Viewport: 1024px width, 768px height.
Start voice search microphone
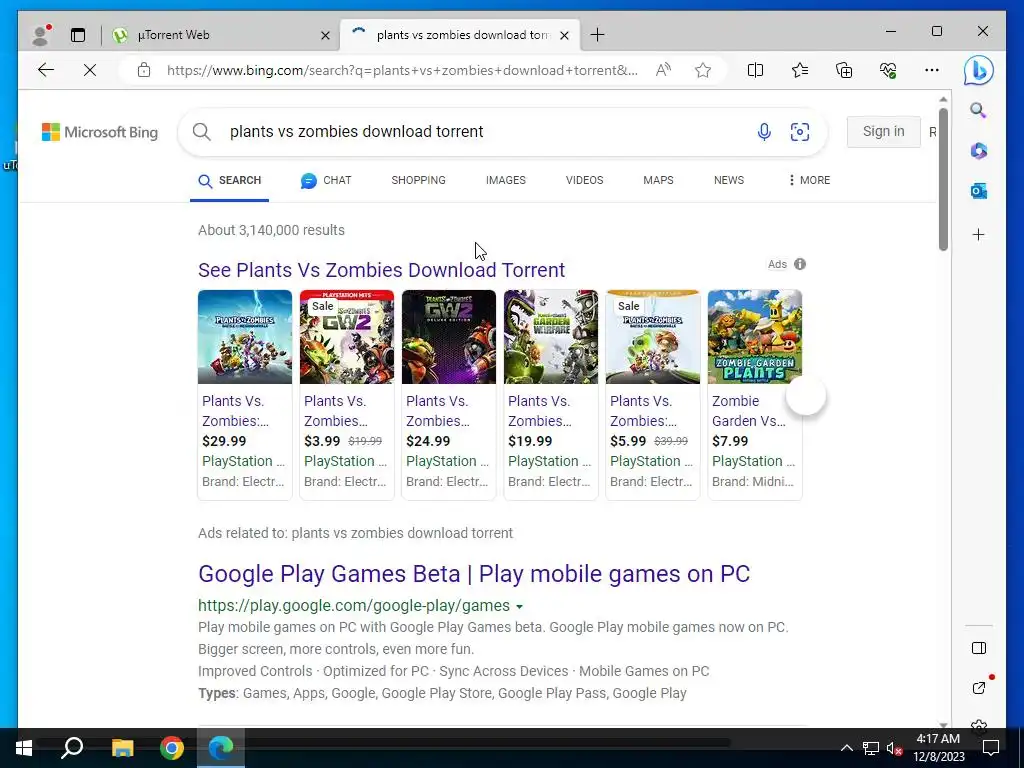click(763, 132)
